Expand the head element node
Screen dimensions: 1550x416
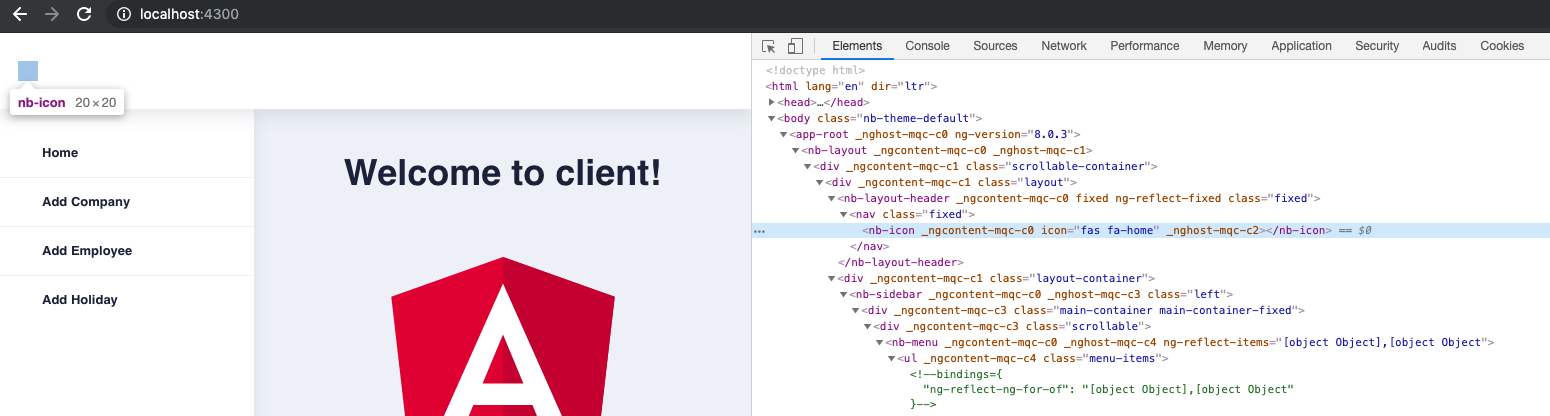[x=772, y=102]
